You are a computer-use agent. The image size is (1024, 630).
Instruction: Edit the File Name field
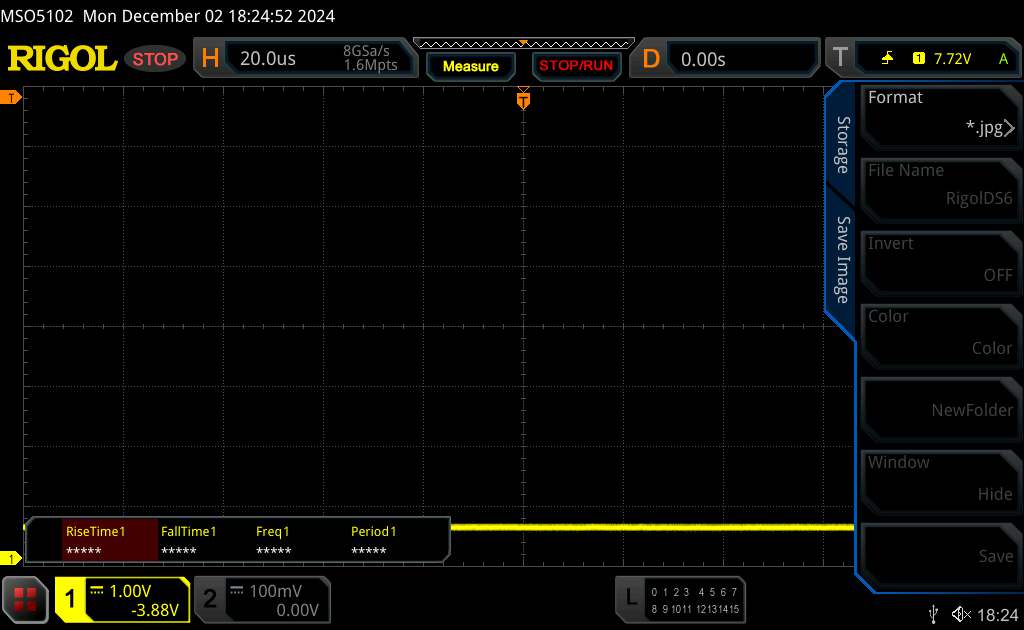click(940, 186)
